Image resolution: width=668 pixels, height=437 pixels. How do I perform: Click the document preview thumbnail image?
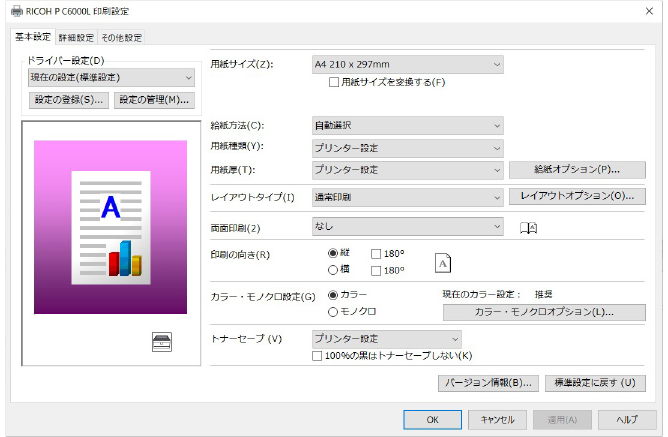[x=110, y=227]
